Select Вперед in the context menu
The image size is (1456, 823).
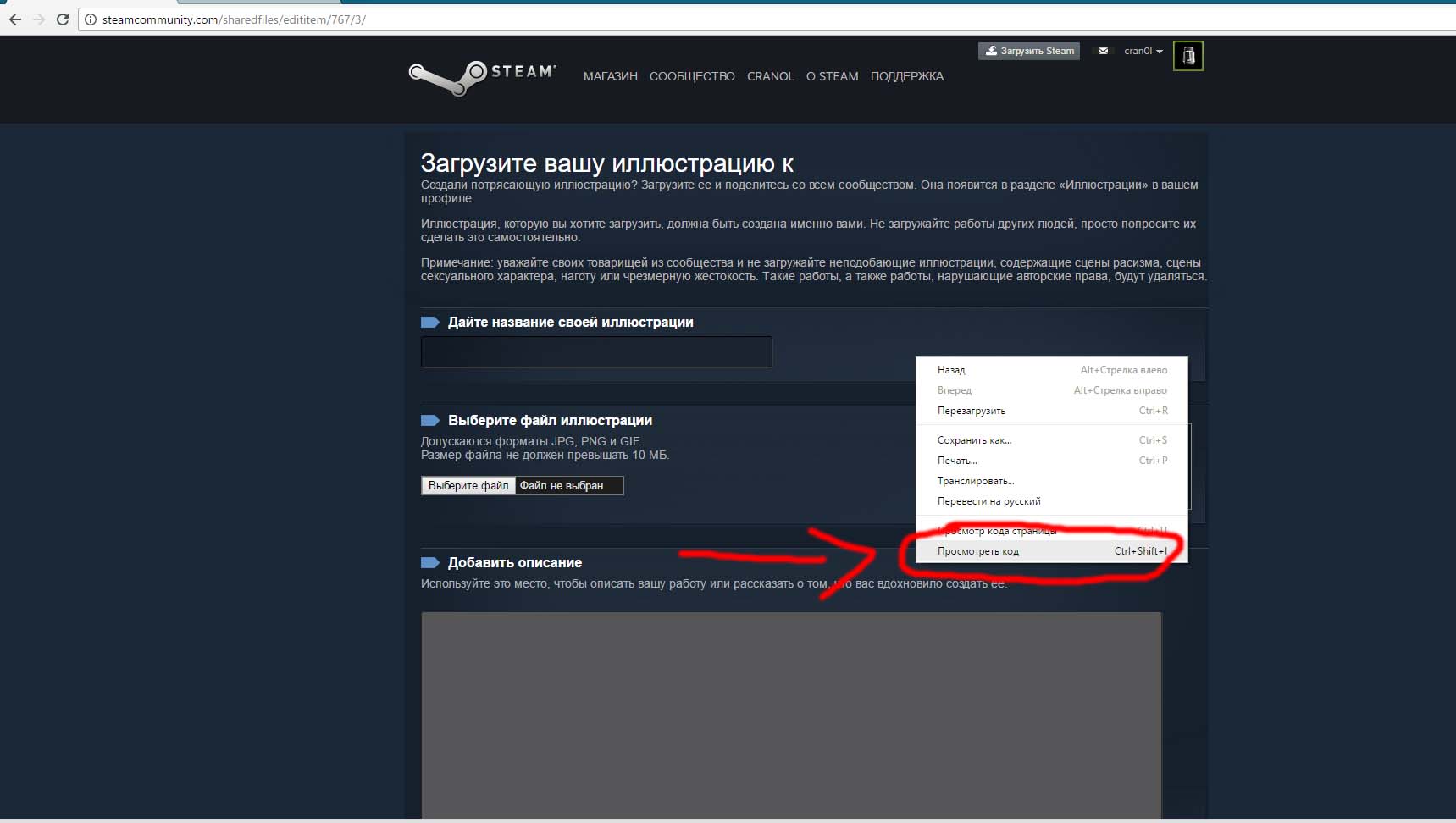click(x=1051, y=390)
